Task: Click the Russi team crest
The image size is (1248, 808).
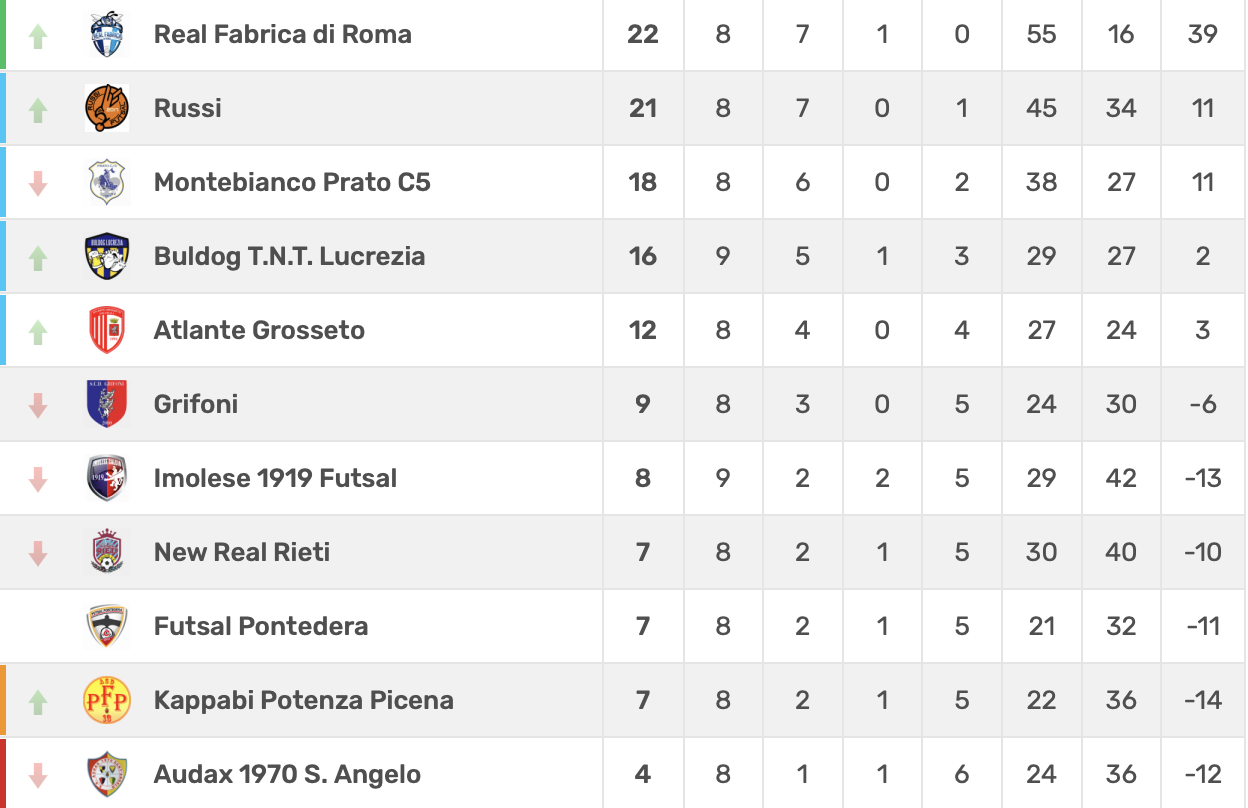Action: pyautogui.click(x=106, y=108)
